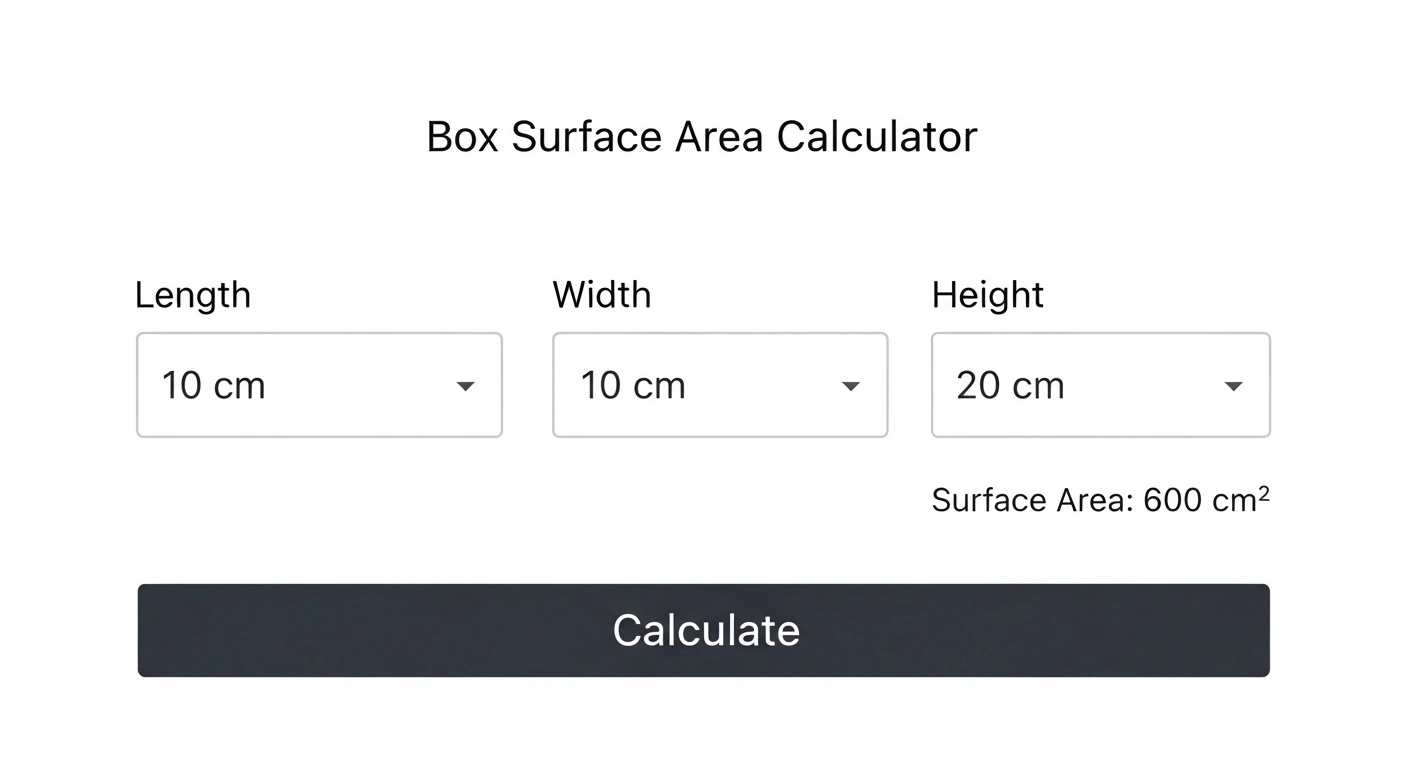
Task: Click the Height label
Action: pyautogui.click(x=987, y=294)
